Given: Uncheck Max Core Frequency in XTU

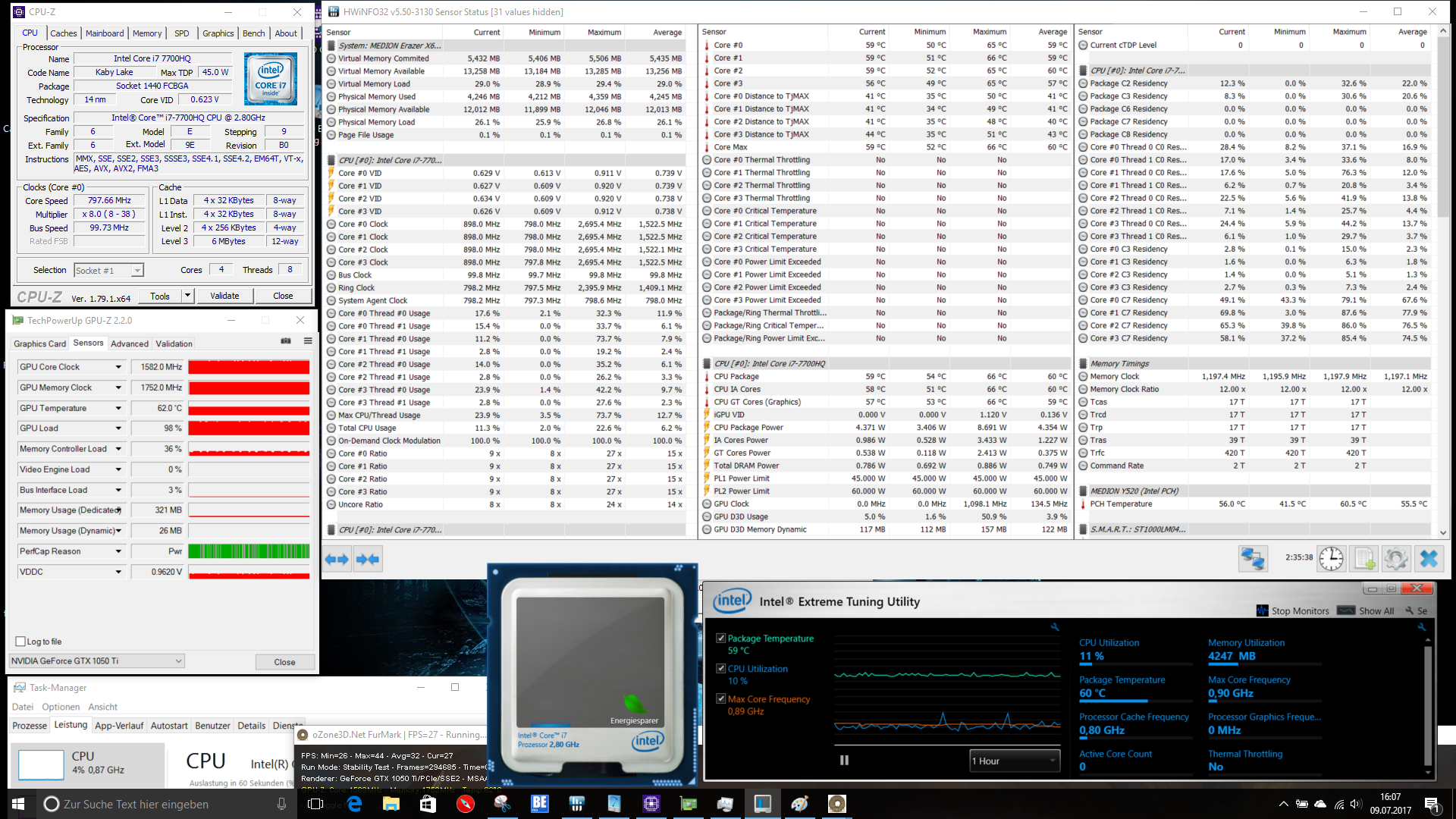Looking at the screenshot, I should click(x=720, y=699).
